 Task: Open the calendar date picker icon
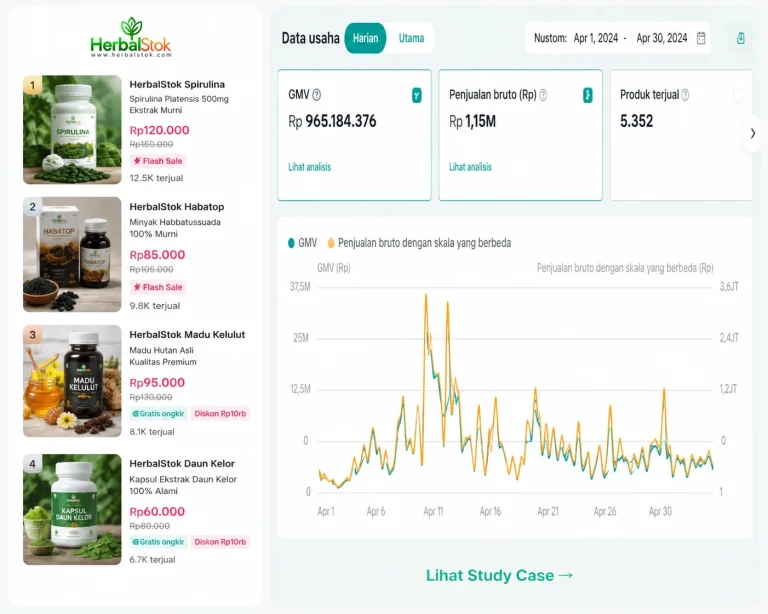[701, 38]
